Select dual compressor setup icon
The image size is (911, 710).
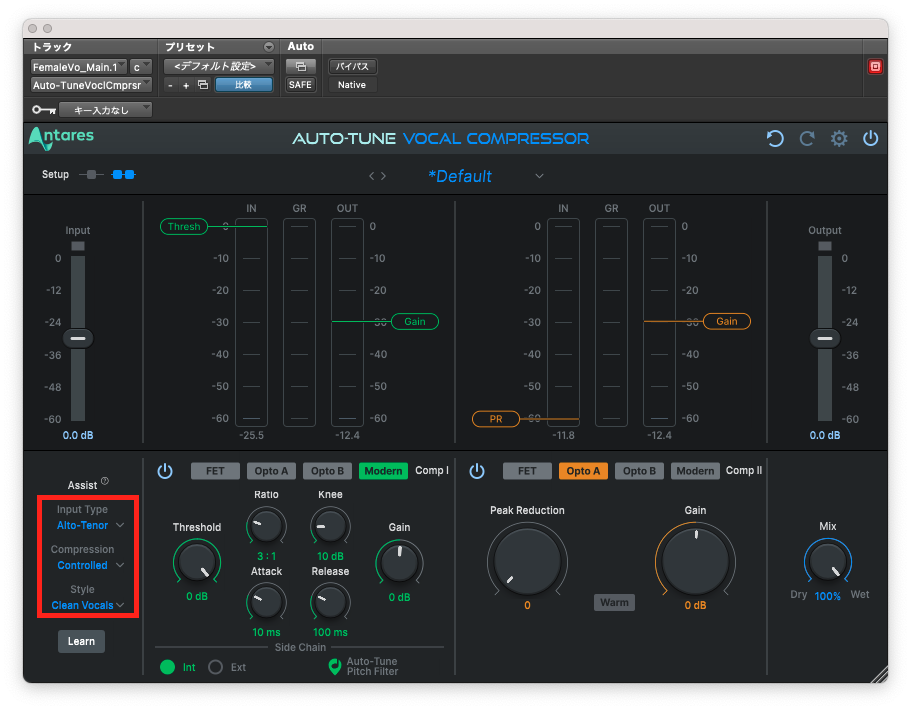[x=123, y=174]
